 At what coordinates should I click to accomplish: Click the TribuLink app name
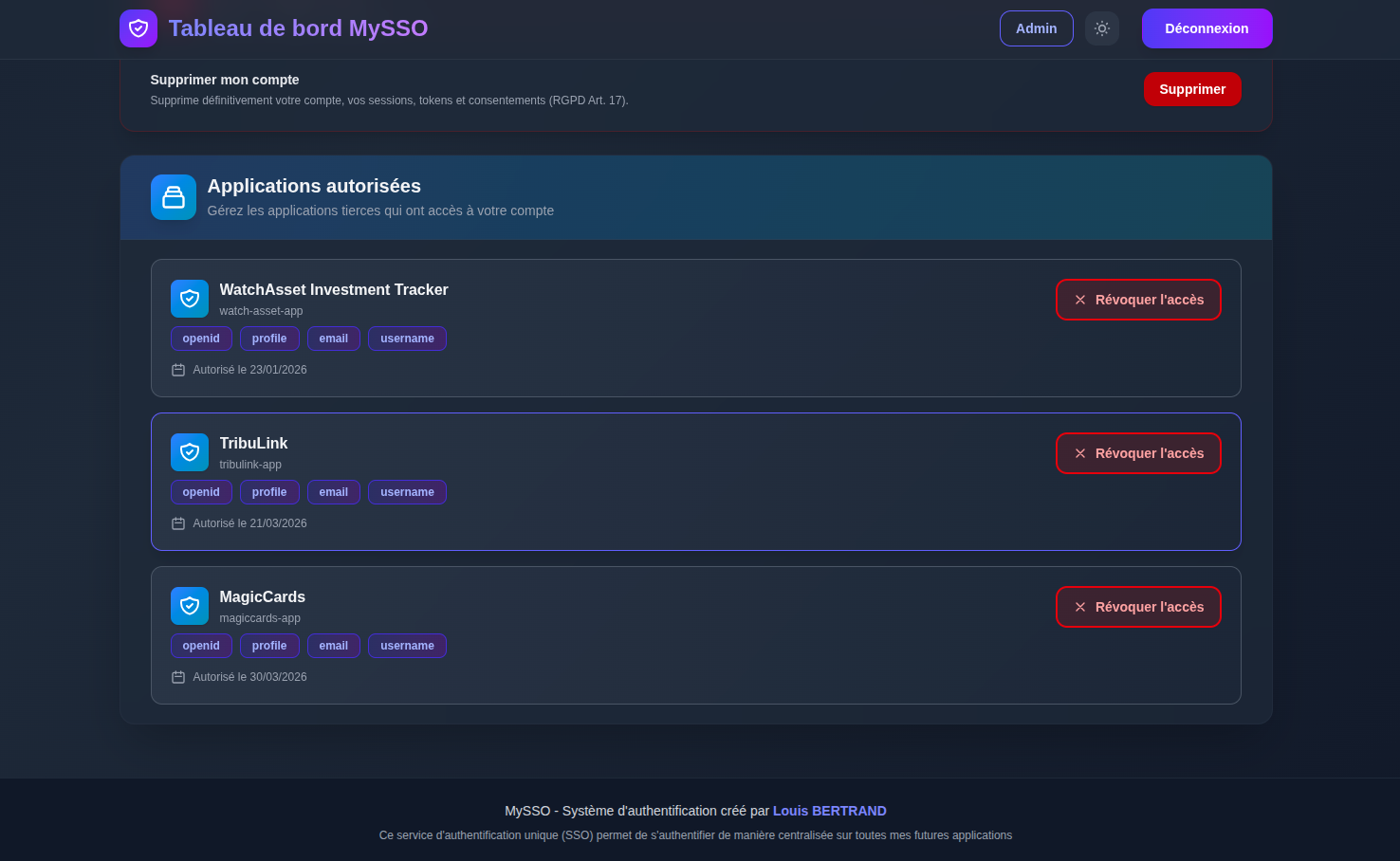(253, 444)
